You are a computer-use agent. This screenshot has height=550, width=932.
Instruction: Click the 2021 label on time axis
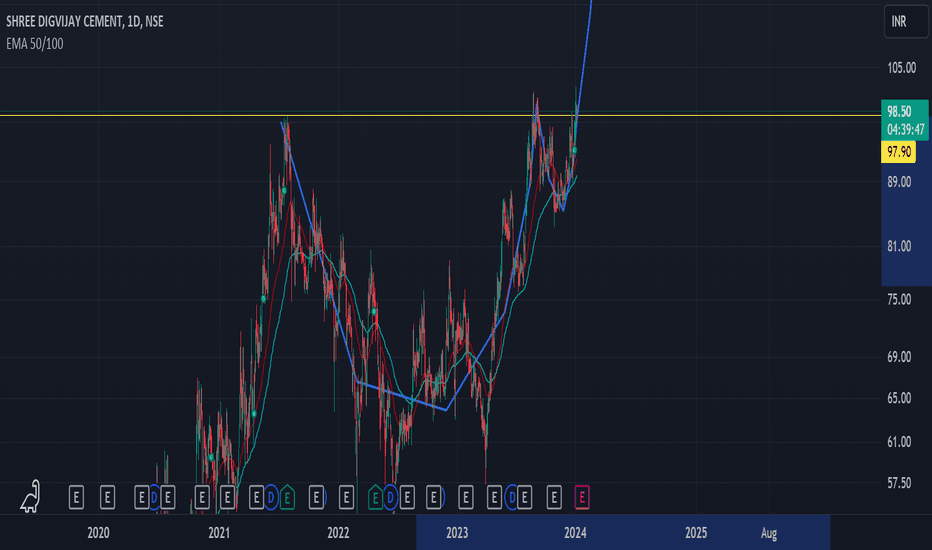pos(219,533)
